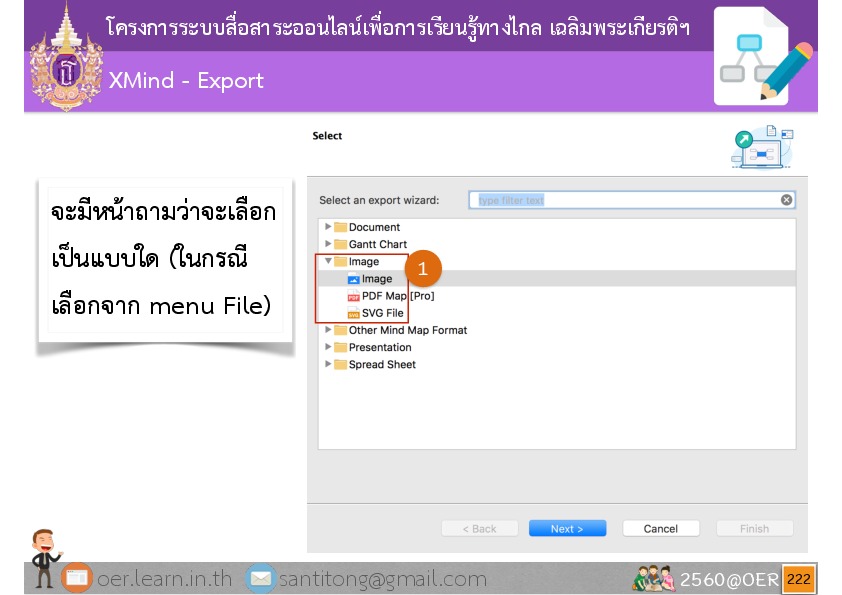Screen dimensions: 842x595
Task: Click the Gantt Chart folder icon
Action: click(340, 244)
